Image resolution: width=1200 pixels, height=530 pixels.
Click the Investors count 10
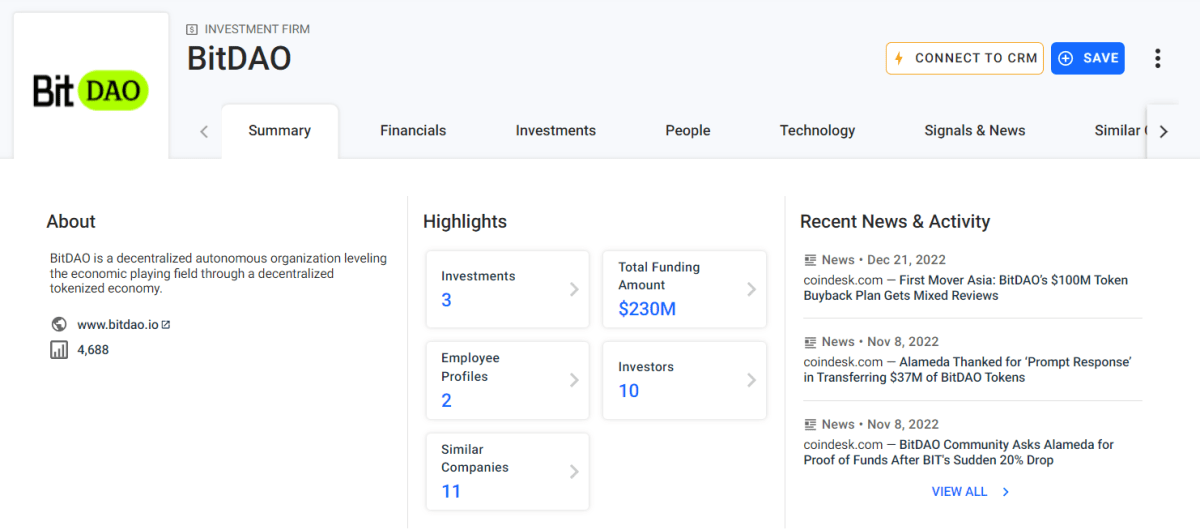click(629, 391)
